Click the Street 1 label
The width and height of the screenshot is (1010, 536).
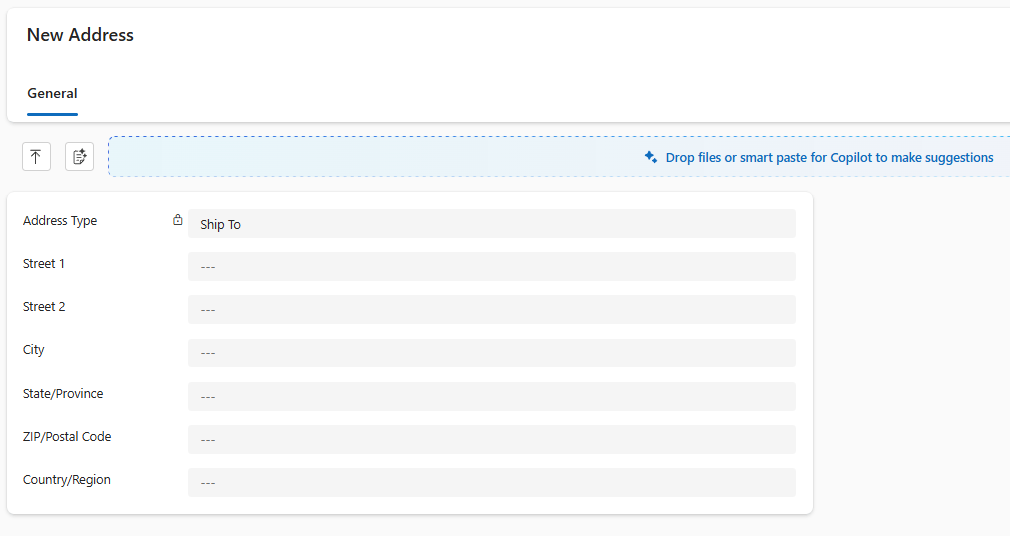44,264
